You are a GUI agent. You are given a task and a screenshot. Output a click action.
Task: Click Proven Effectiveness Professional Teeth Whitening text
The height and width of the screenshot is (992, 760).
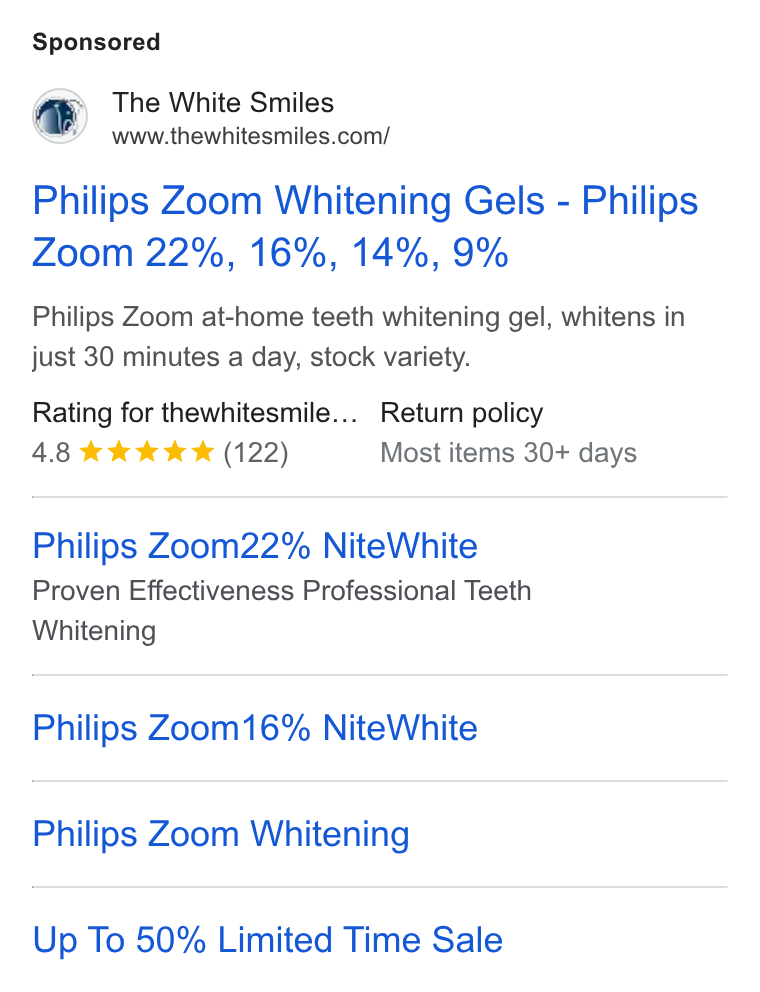[x=282, y=611]
